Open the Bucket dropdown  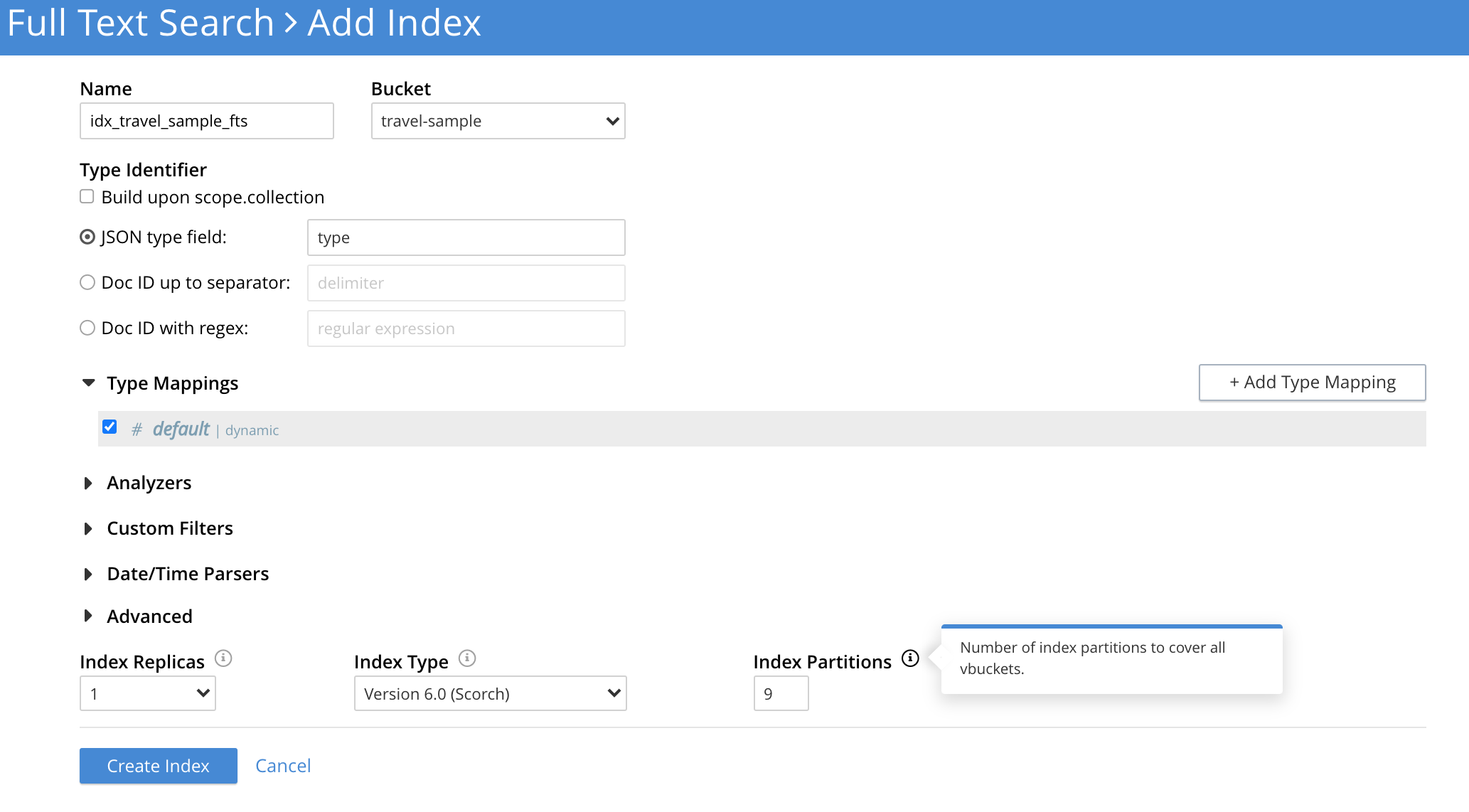pos(498,121)
